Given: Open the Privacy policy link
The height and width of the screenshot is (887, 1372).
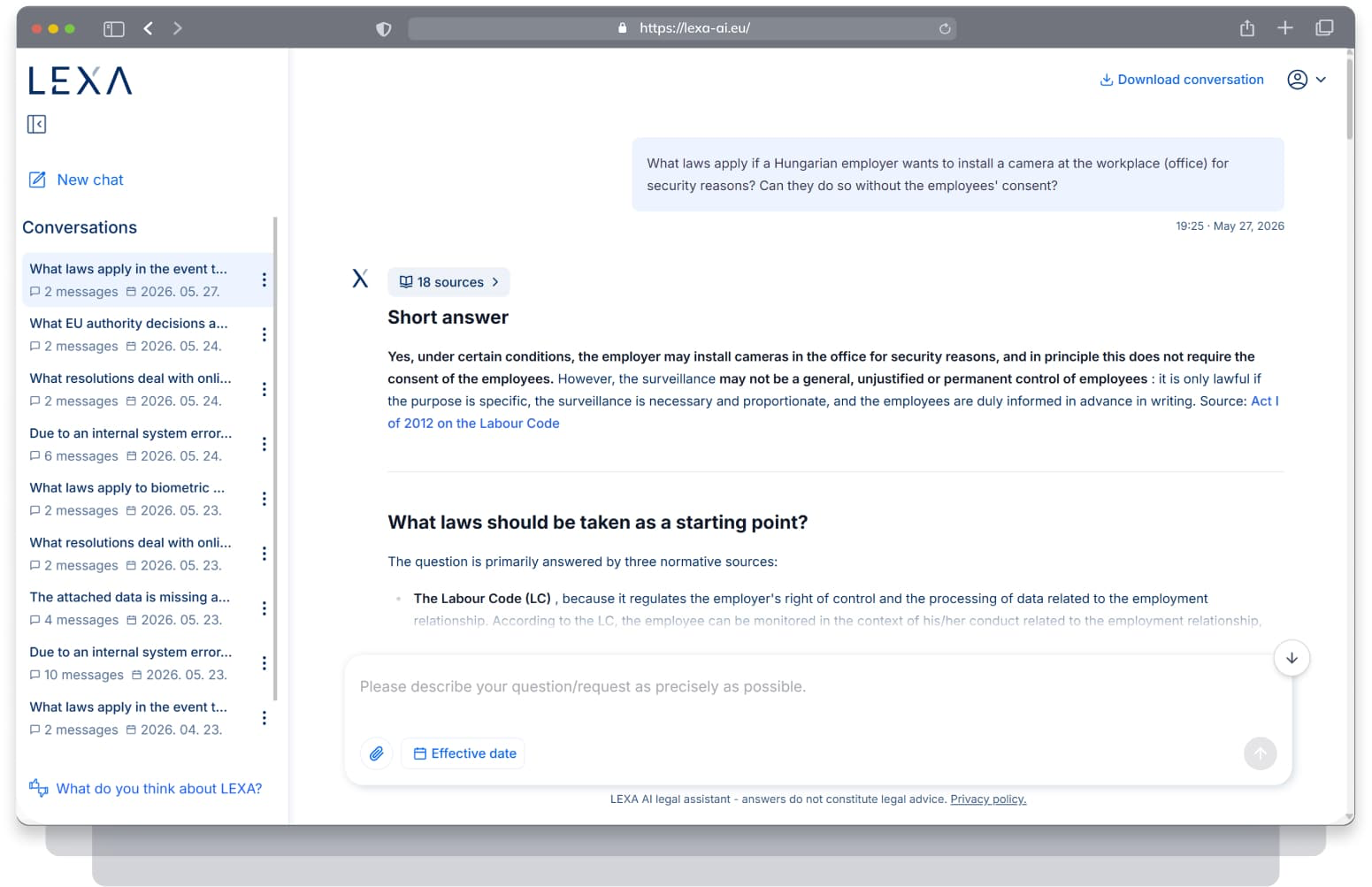Looking at the screenshot, I should [988, 799].
